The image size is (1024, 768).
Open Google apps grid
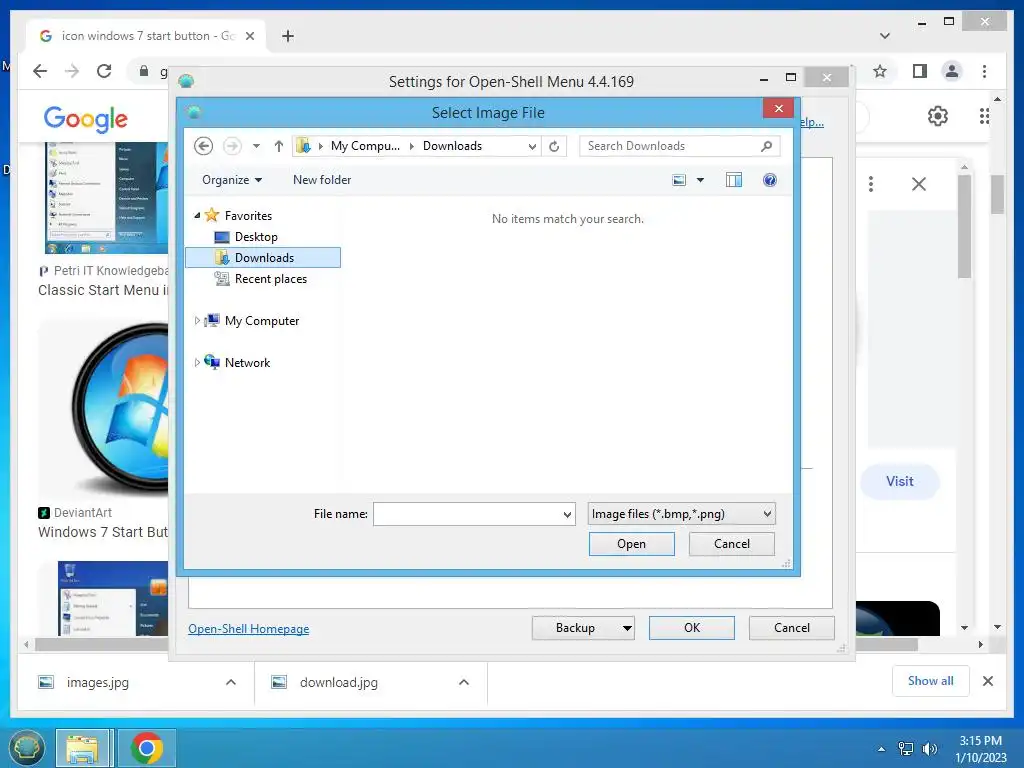(984, 116)
